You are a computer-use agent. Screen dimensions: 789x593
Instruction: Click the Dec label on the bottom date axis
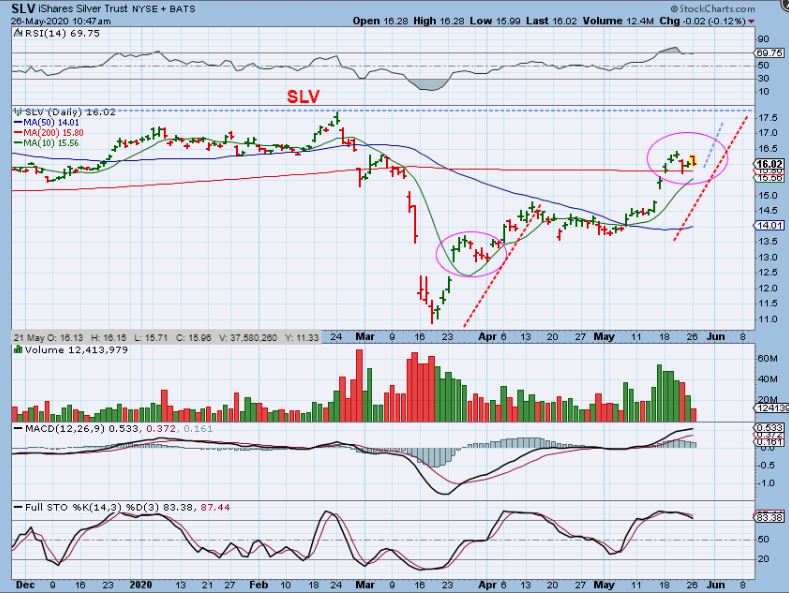point(25,585)
